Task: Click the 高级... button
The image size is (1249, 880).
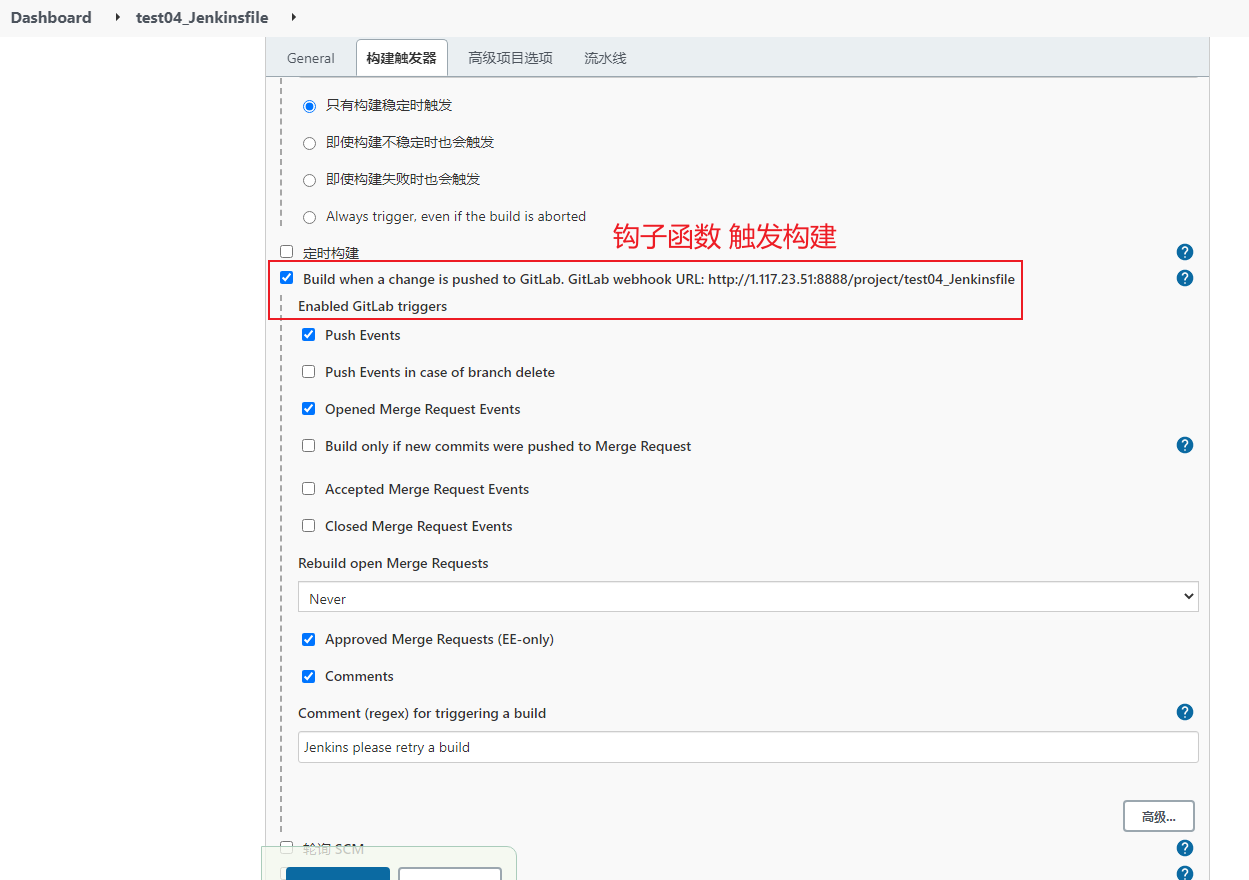Action: click(x=1159, y=816)
